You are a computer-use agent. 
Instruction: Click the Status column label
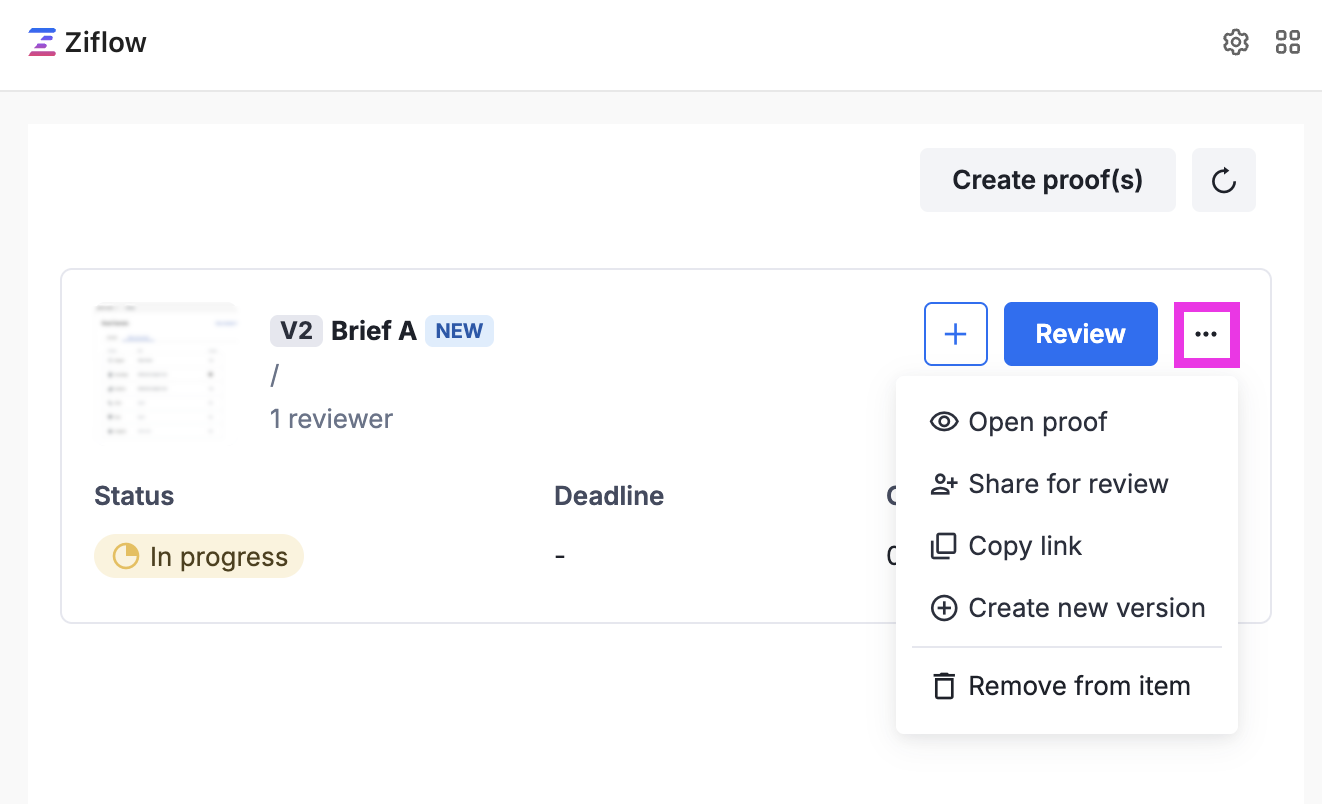point(134,496)
